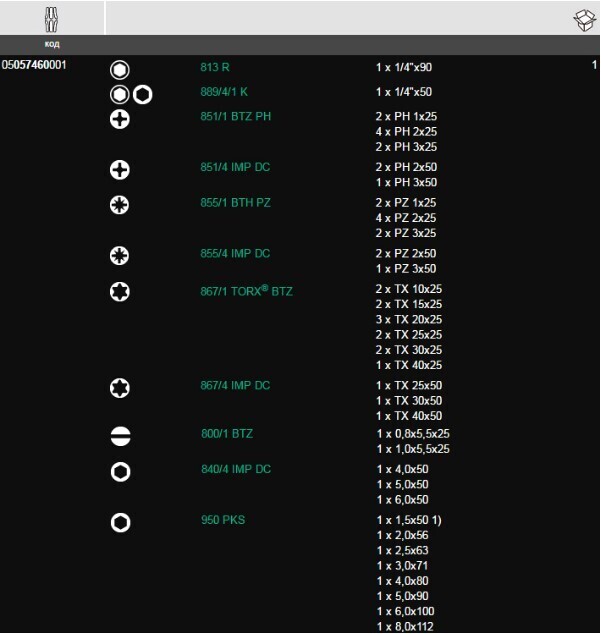Open the 889/4/1 K product link
Viewport: 601px width, 634px height.
tap(224, 92)
